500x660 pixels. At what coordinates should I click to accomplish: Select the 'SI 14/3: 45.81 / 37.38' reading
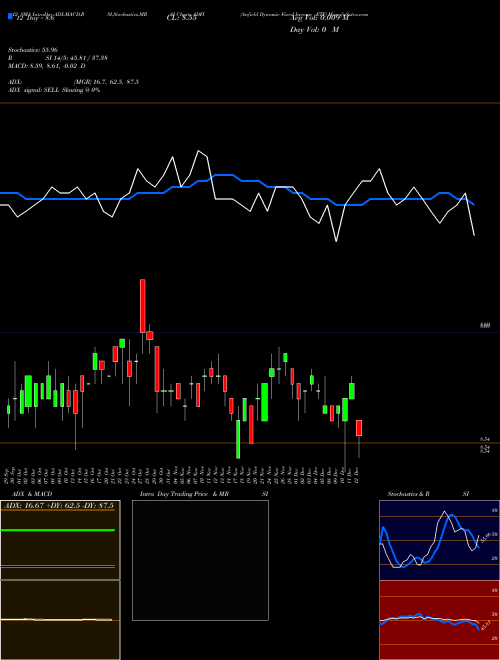coord(77,58)
